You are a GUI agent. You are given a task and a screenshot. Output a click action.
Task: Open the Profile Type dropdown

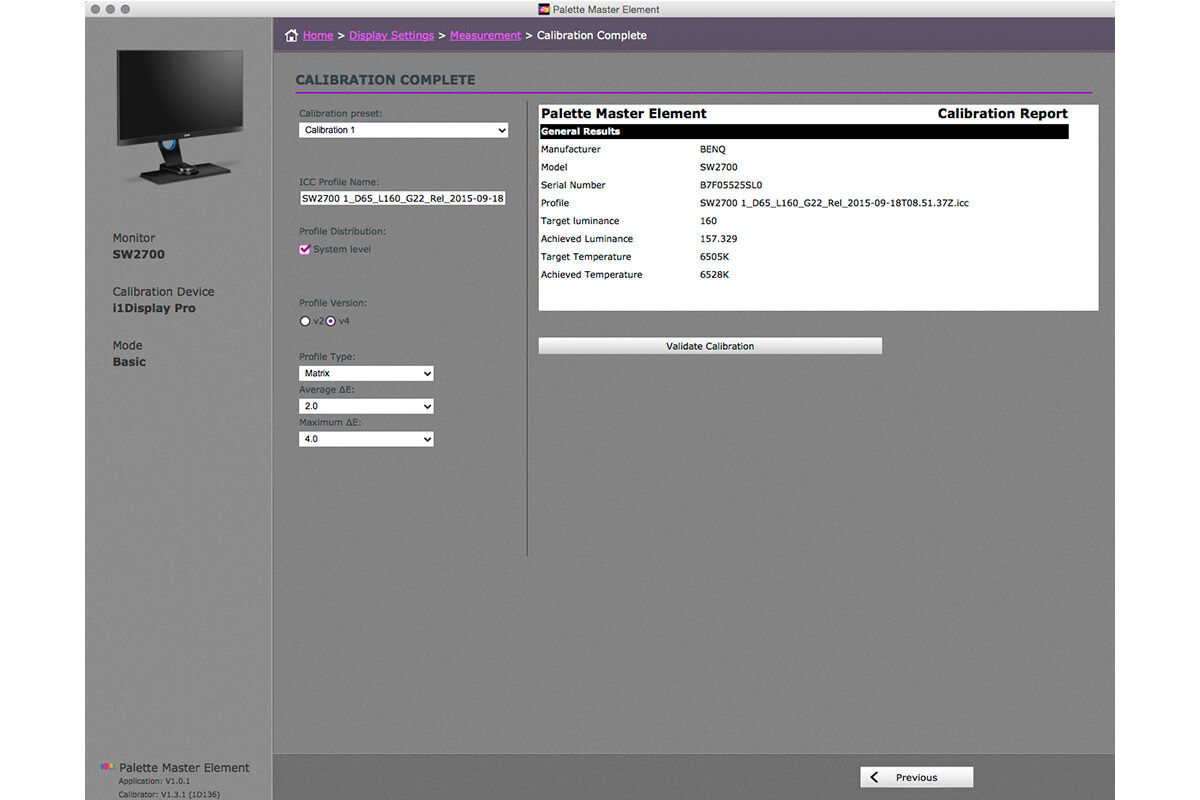[366, 373]
